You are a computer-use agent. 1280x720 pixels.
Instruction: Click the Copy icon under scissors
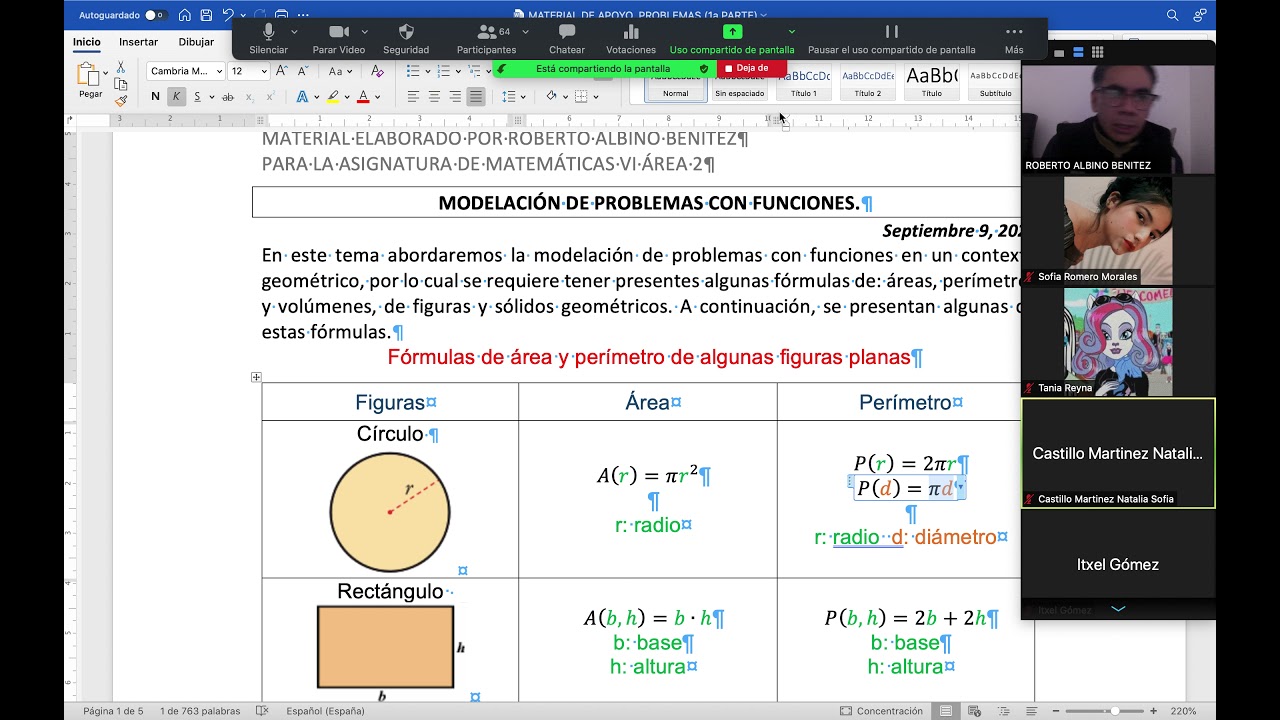121,84
